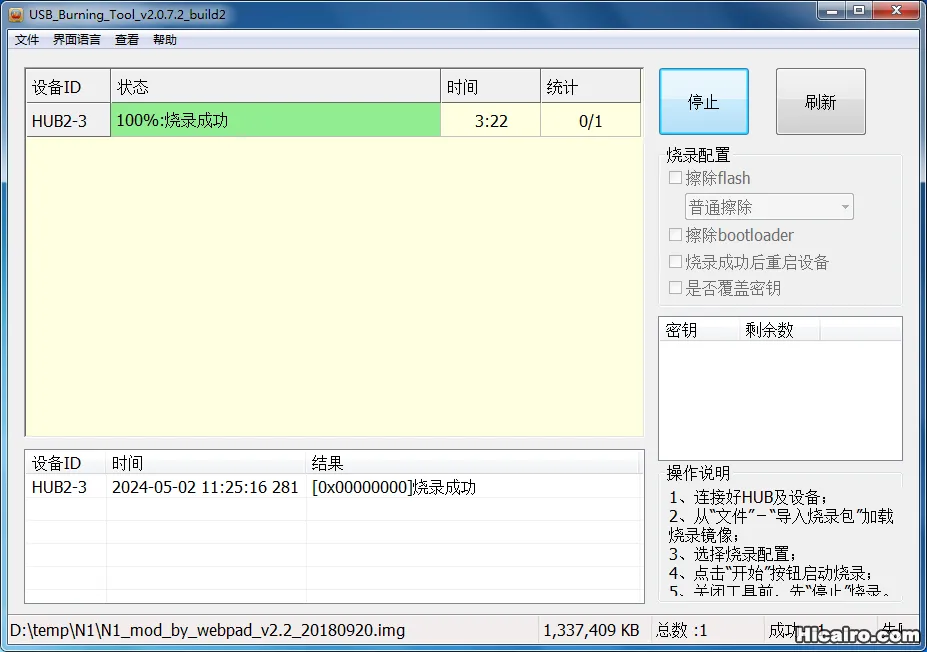
Task: Click the image file path in status bar
Action: point(208,630)
